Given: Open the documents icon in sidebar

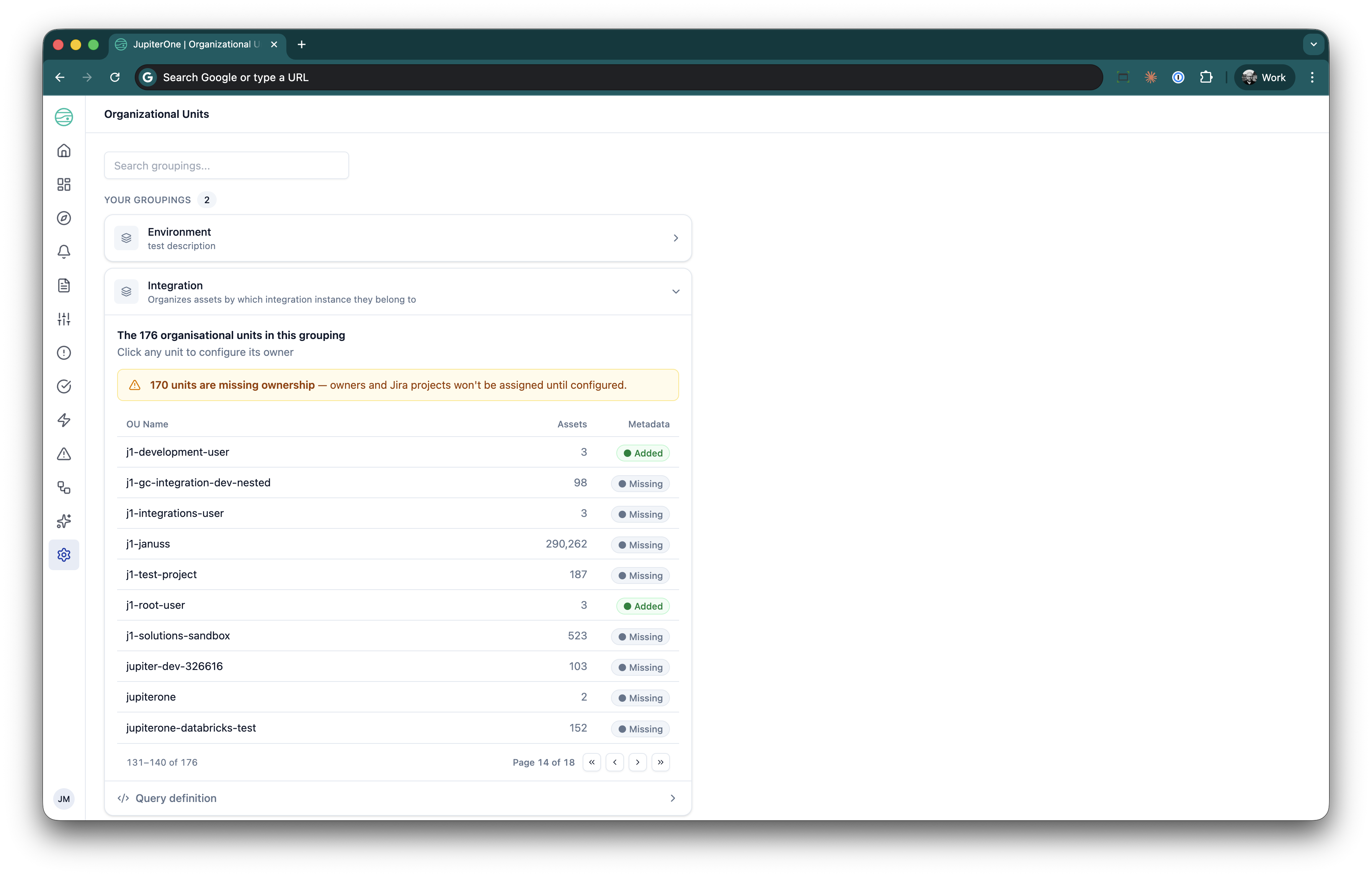Looking at the screenshot, I should point(64,285).
